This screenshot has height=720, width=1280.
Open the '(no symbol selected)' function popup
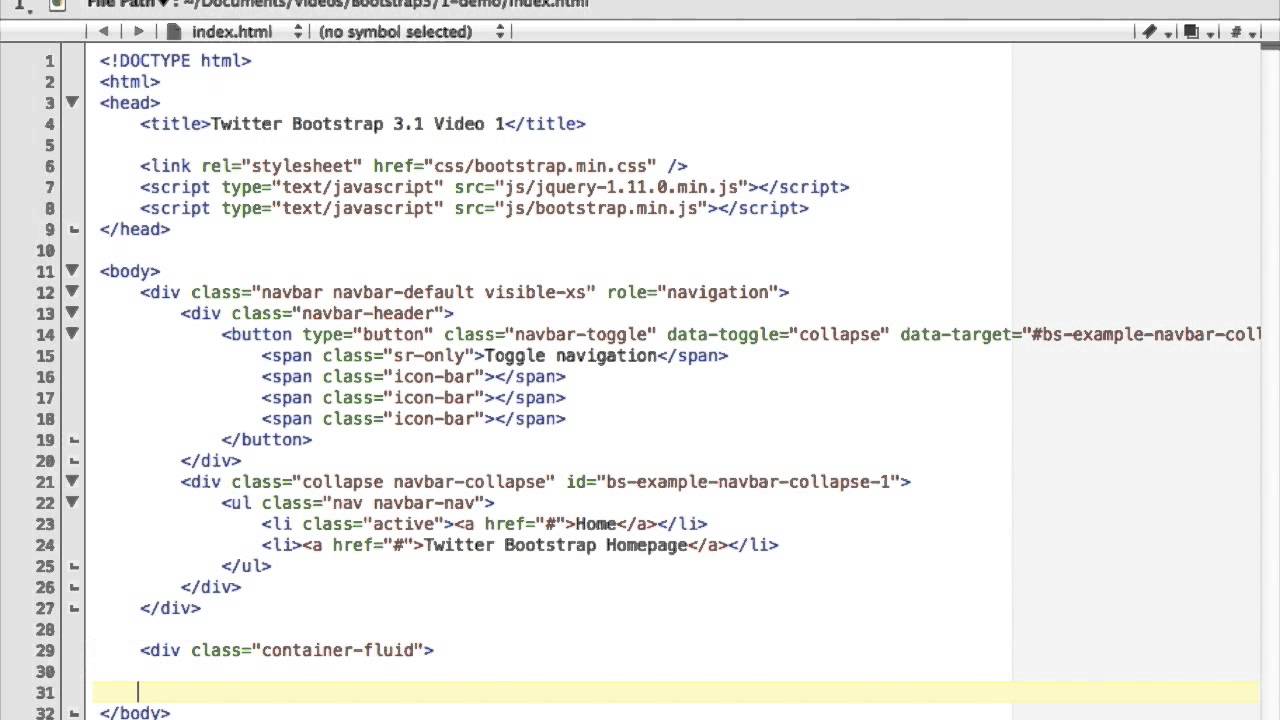411,32
